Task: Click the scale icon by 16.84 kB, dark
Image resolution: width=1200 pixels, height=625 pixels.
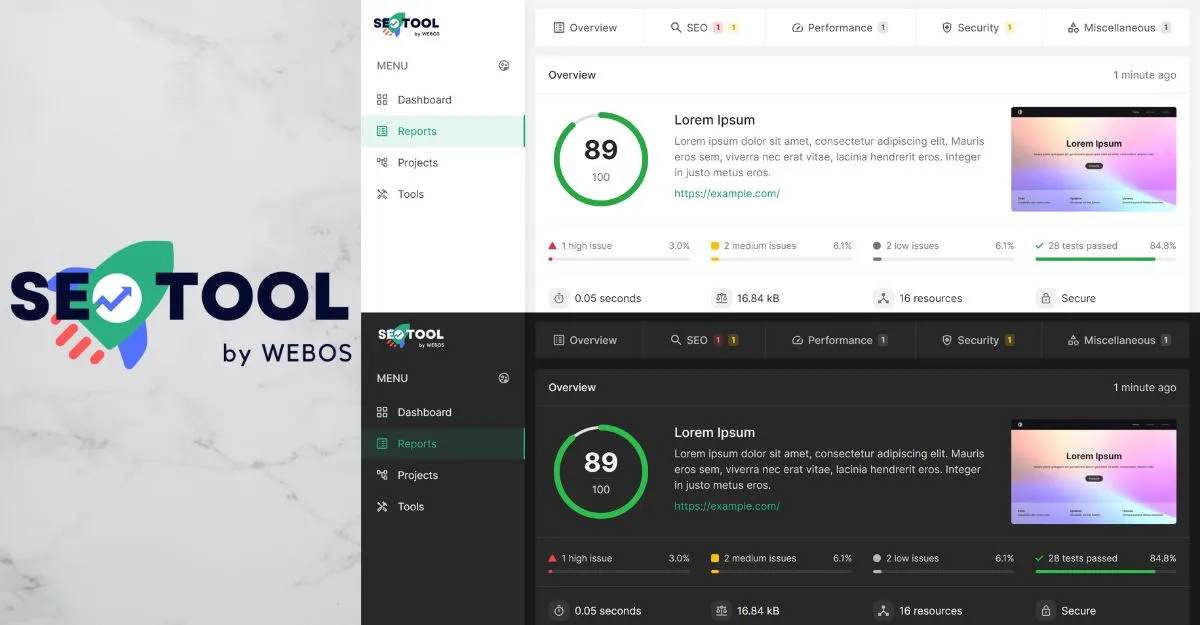Action: pos(720,610)
